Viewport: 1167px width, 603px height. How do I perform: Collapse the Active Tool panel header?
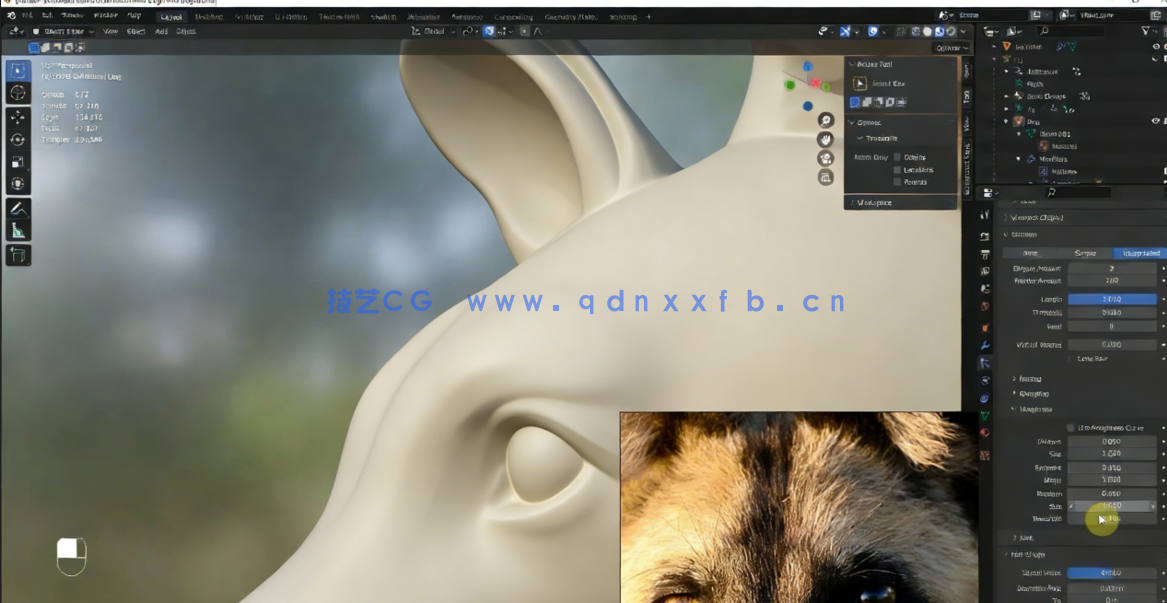pyautogui.click(x=852, y=64)
